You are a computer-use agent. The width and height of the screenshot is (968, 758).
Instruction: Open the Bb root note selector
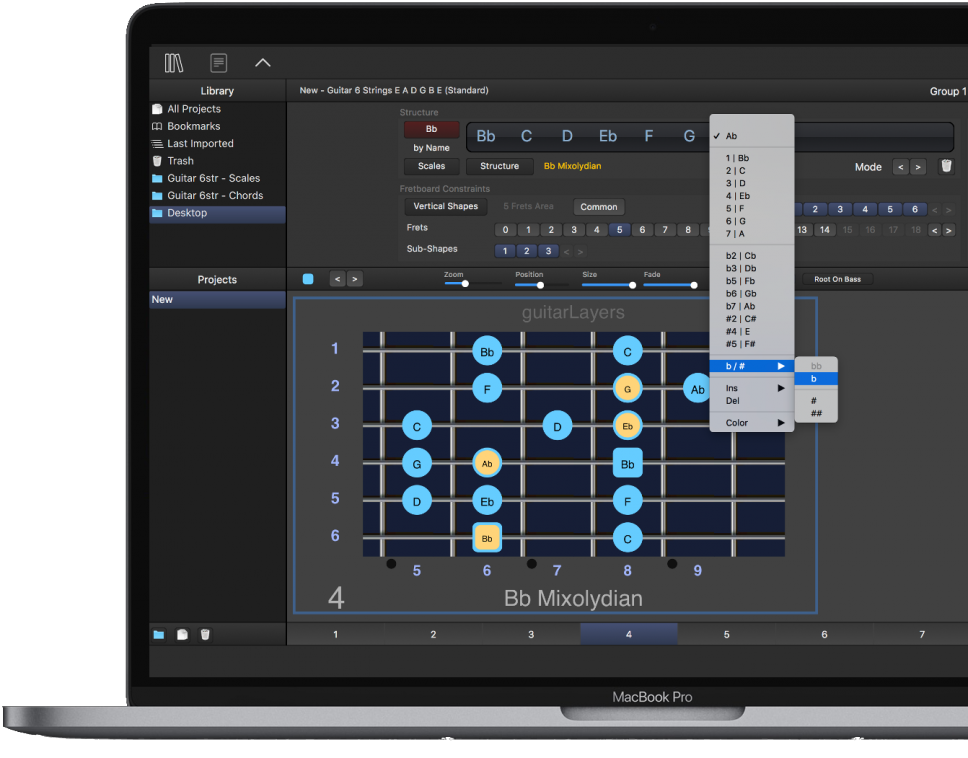[x=431, y=130]
